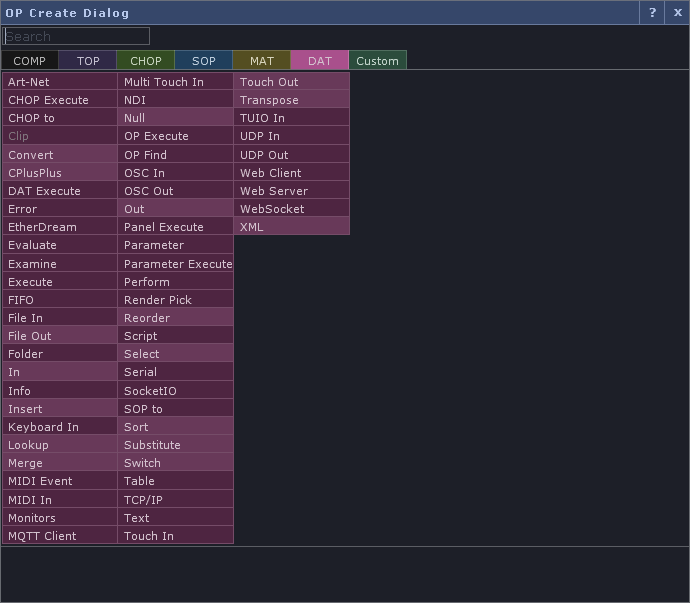
Task: Select the DAT tab
Action: tap(320, 61)
